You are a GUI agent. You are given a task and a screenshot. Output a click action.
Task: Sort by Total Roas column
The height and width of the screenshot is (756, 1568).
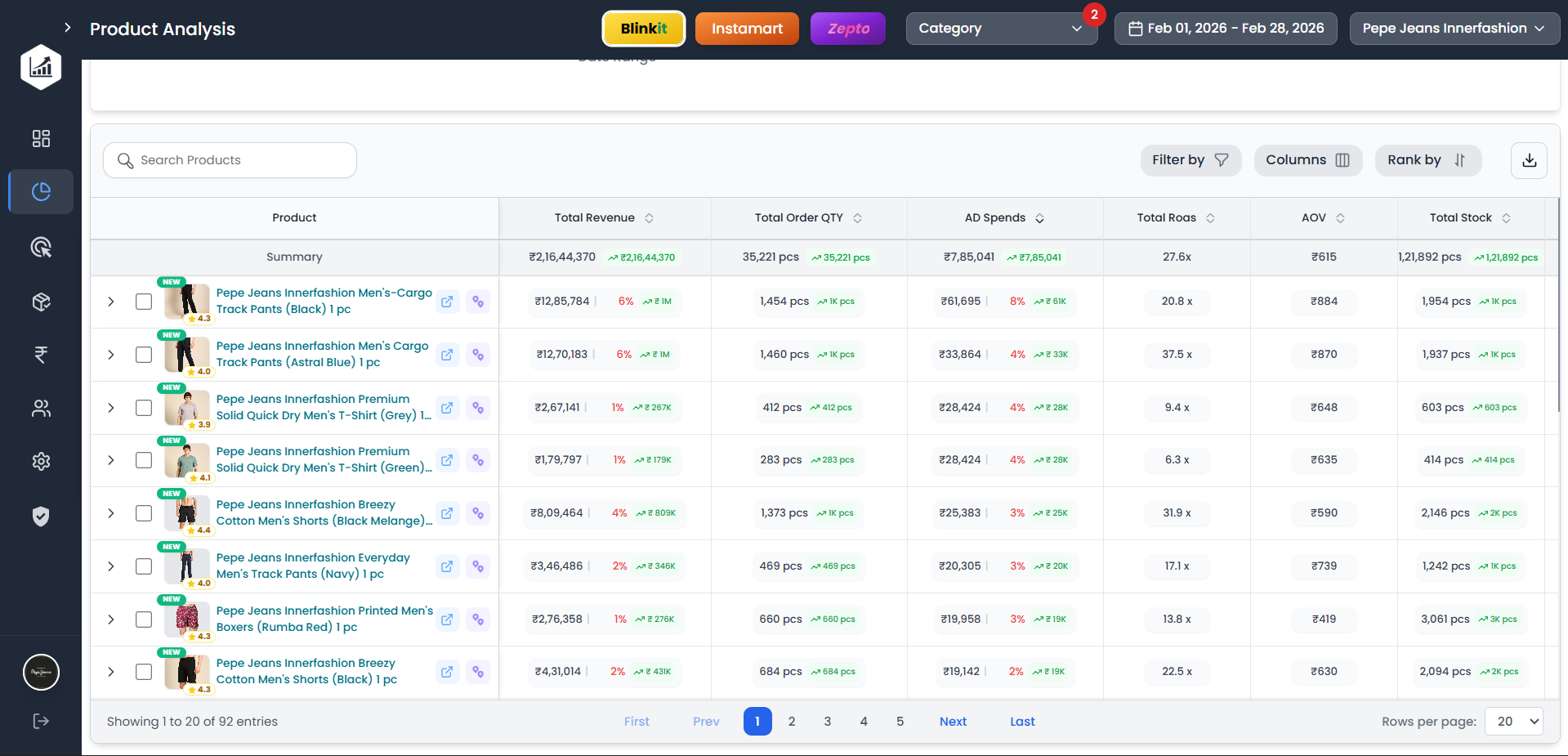pyautogui.click(x=1210, y=218)
